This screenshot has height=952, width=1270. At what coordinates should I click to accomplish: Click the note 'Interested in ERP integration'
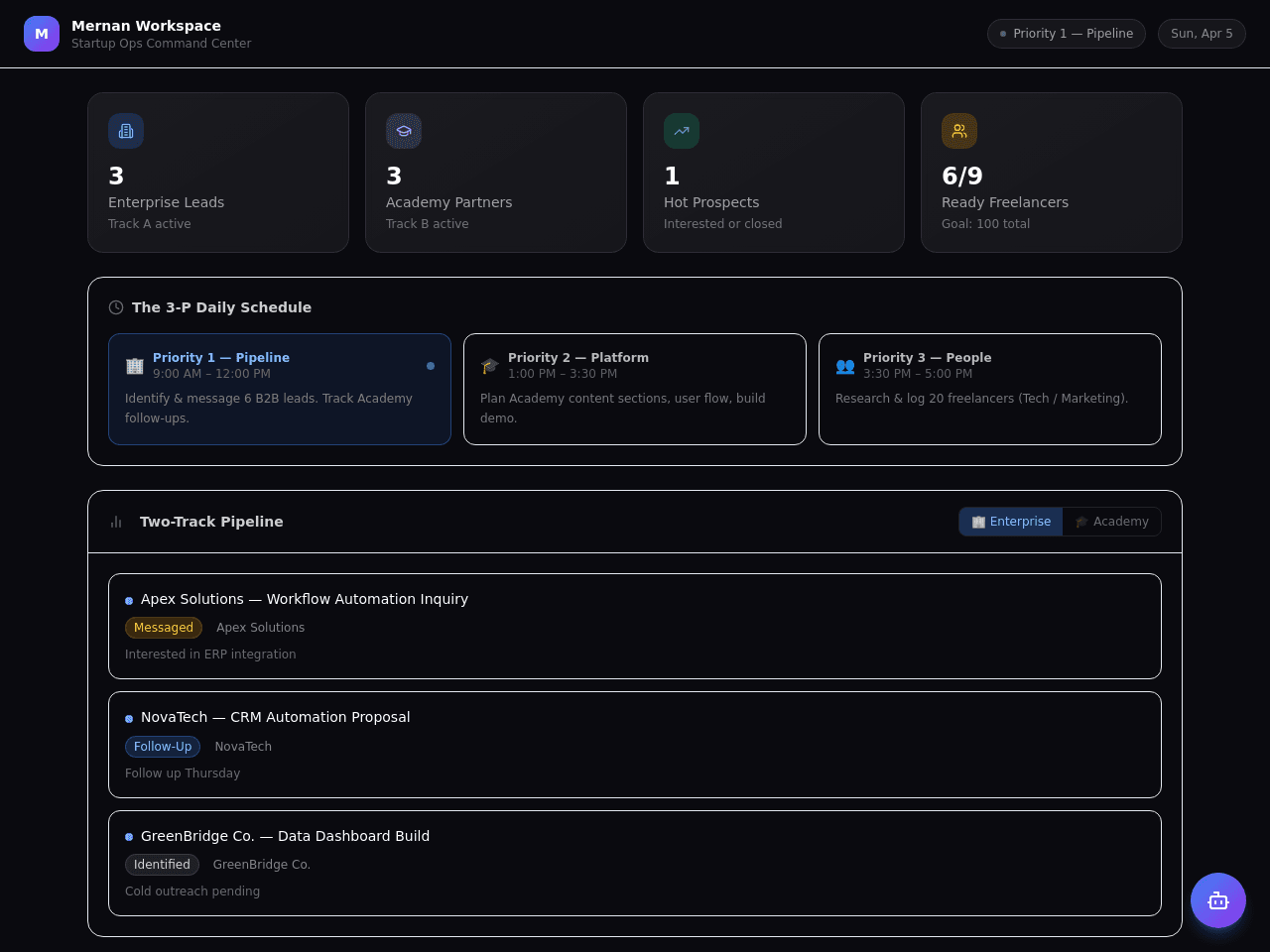(x=210, y=654)
